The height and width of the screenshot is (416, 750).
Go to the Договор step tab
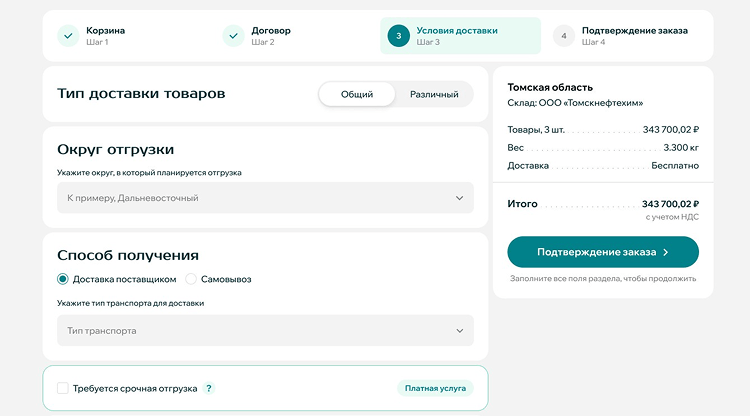(x=270, y=36)
